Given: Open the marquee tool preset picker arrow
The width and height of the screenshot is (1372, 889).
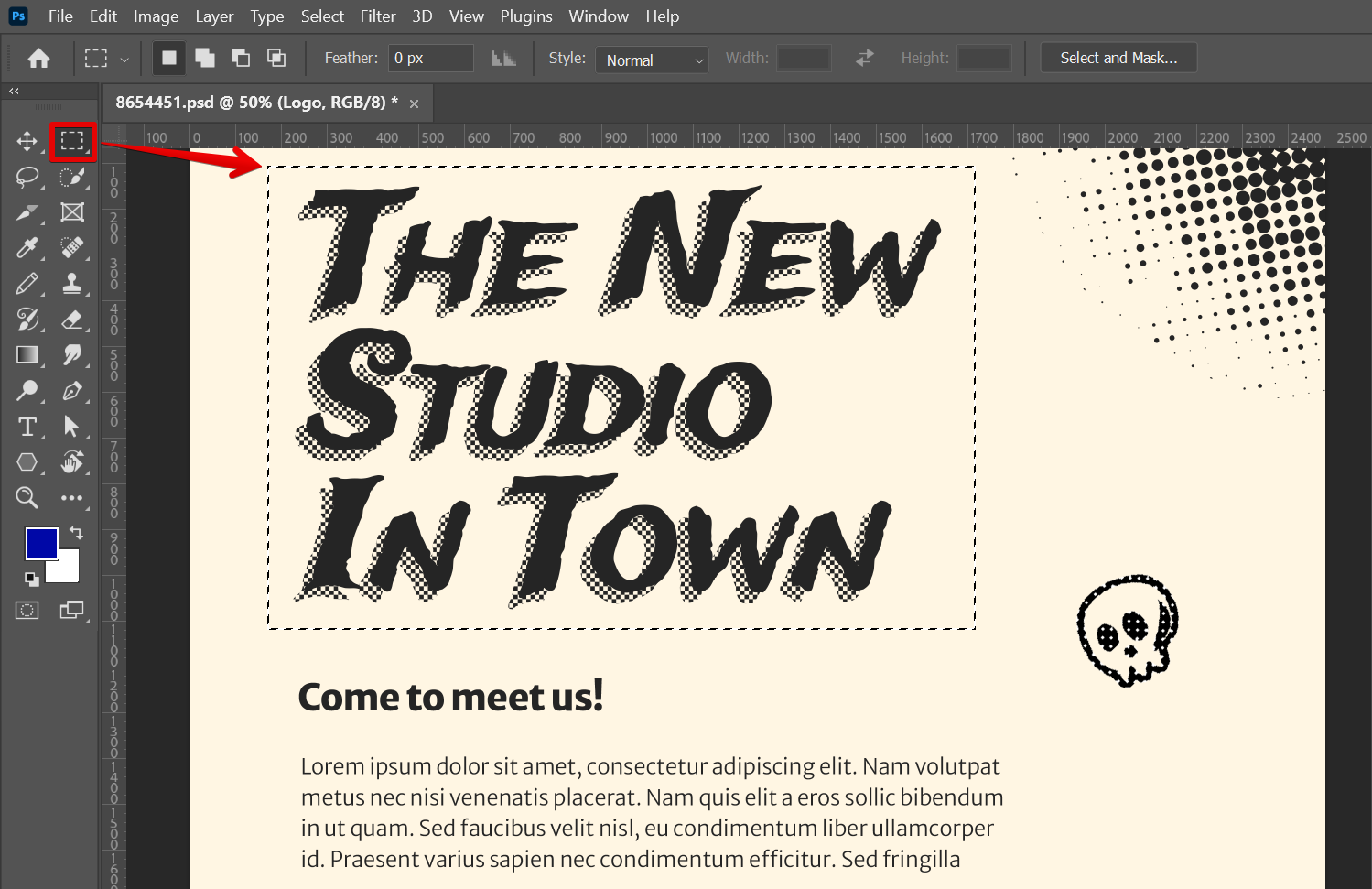Looking at the screenshot, I should pyautogui.click(x=124, y=60).
